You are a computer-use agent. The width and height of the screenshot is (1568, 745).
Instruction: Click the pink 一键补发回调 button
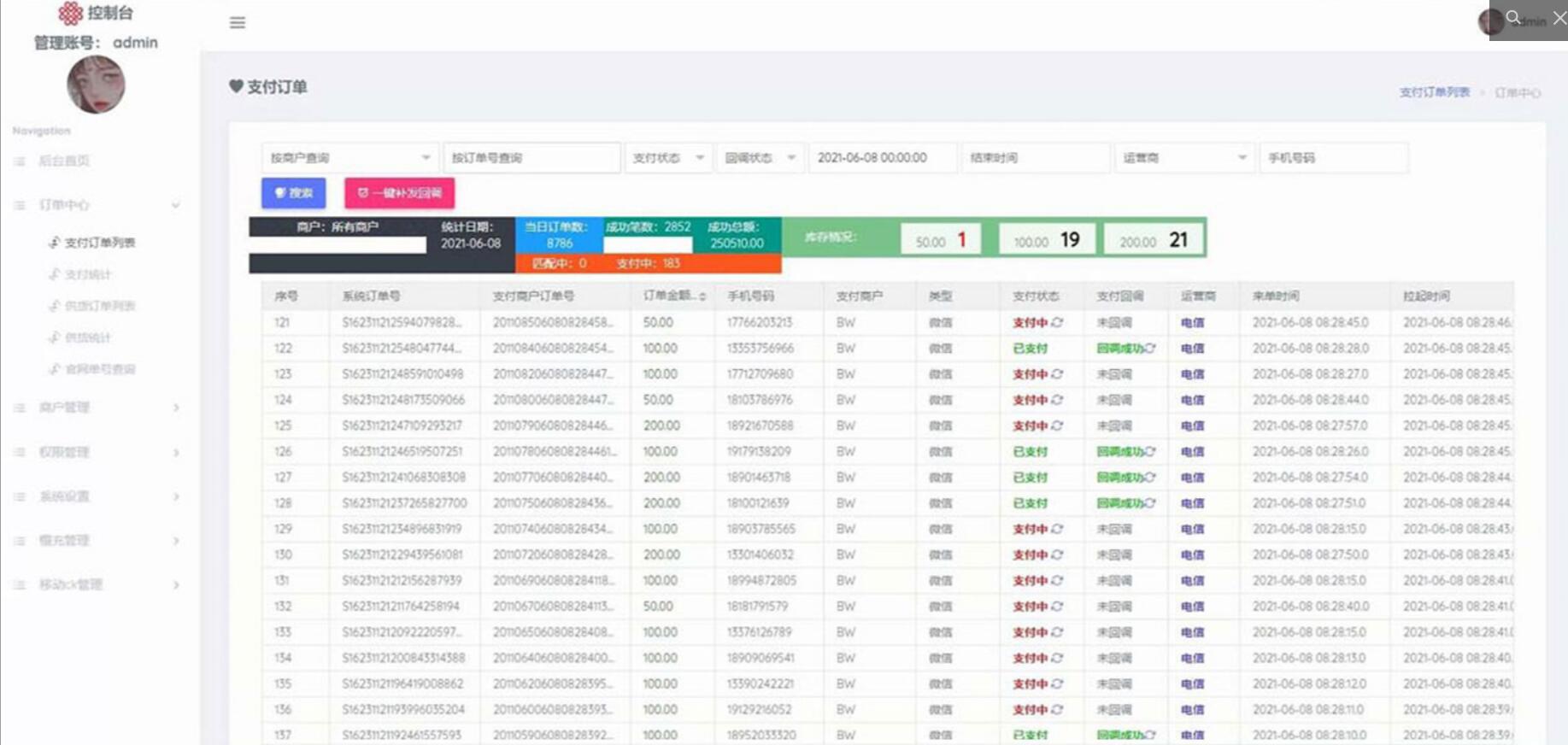[x=399, y=193]
